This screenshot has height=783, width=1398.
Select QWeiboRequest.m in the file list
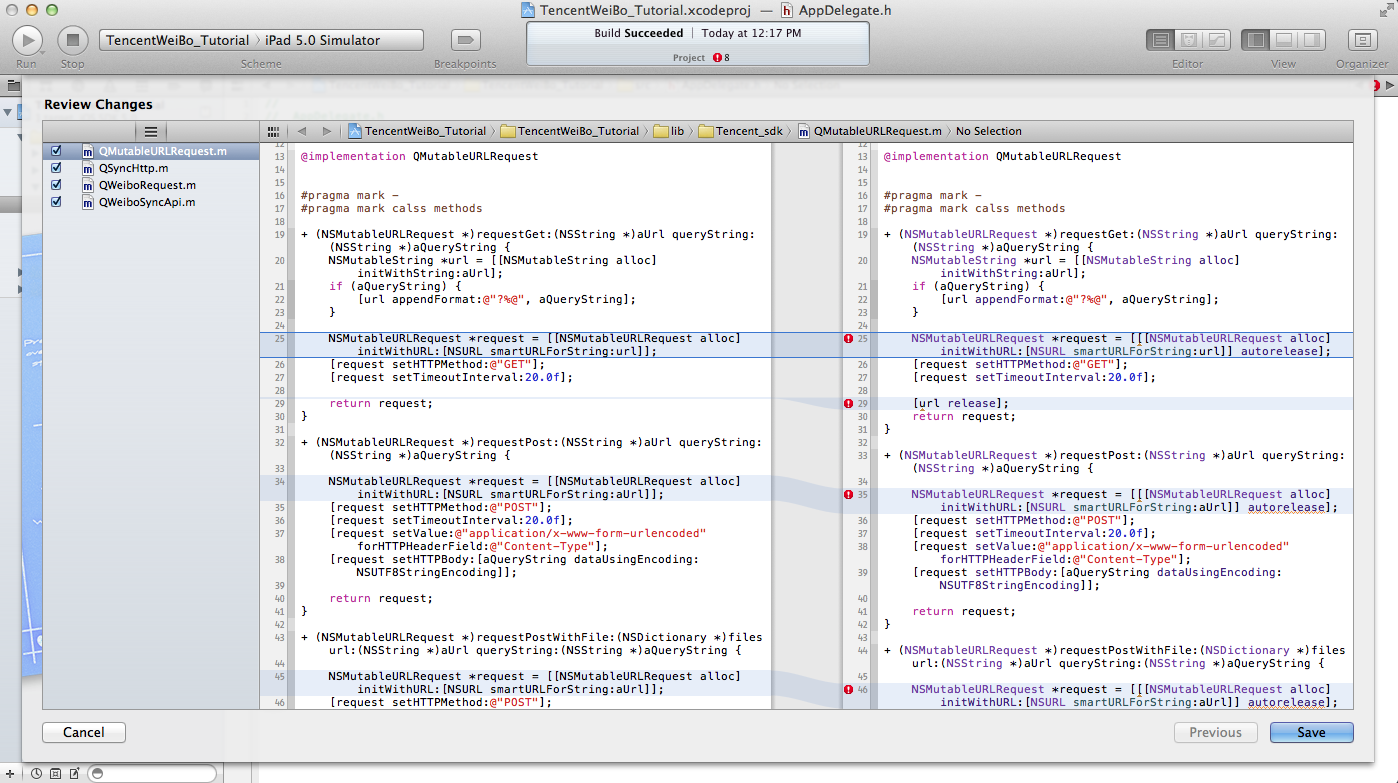(146, 185)
